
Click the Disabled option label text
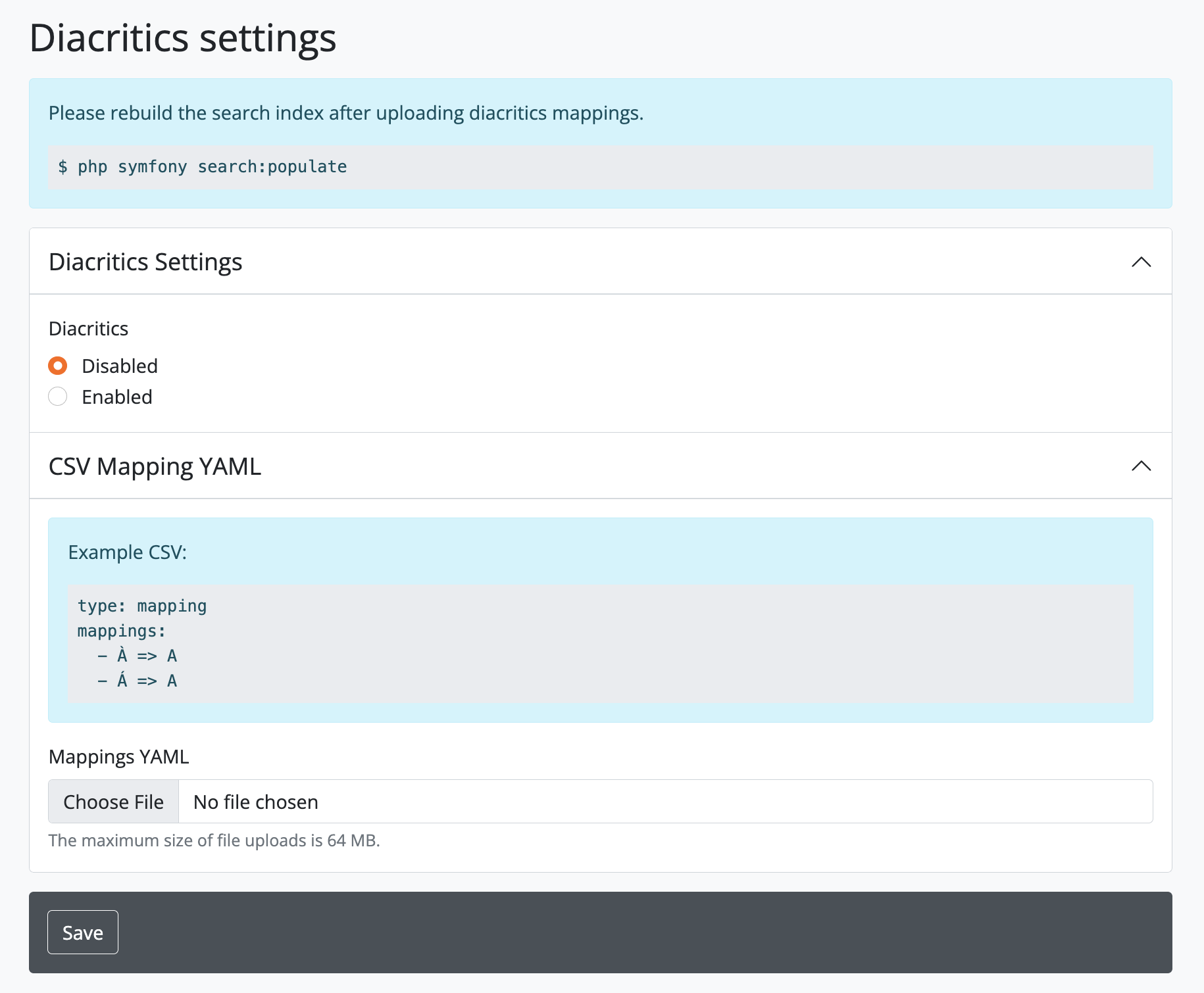pyautogui.click(x=120, y=366)
